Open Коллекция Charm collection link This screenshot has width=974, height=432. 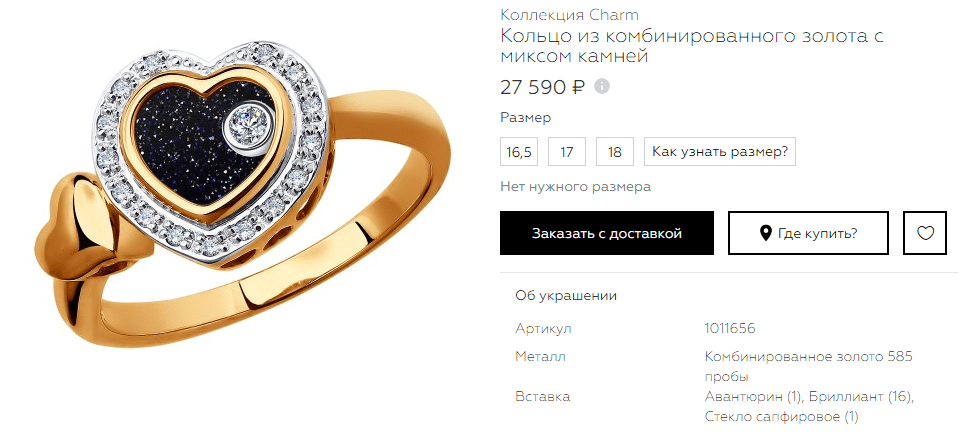(x=569, y=14)
